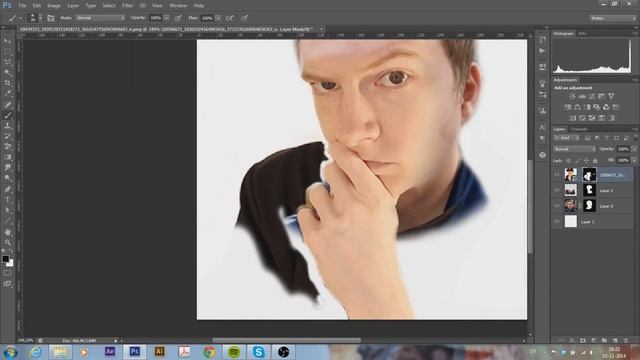The image size is (640, 360).
Task: Select the Gradient tool
Action: coord(7,158)
